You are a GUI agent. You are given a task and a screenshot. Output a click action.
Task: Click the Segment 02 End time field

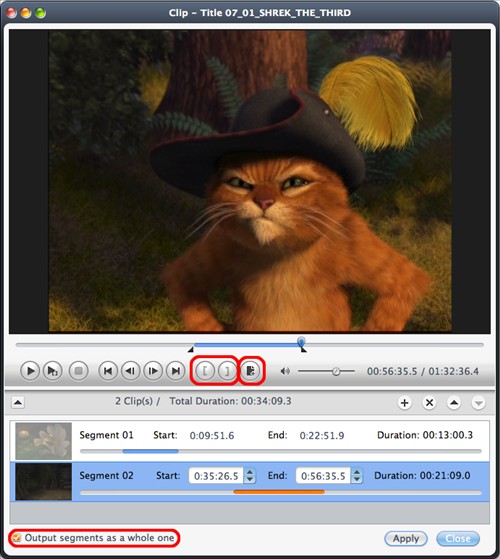(x=323, y=476)
